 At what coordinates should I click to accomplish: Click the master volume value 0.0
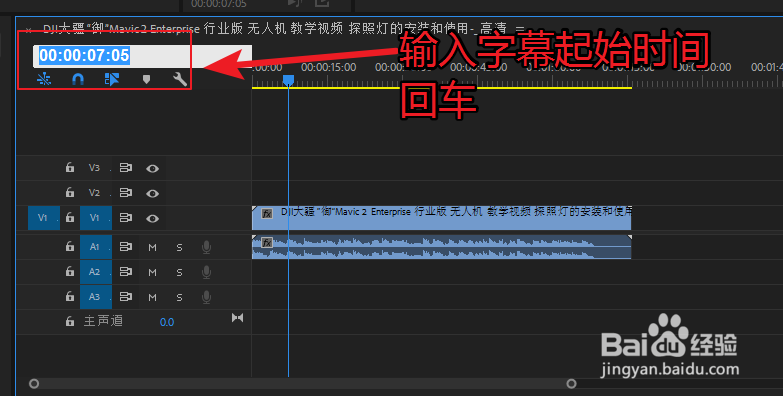(167, 322)
